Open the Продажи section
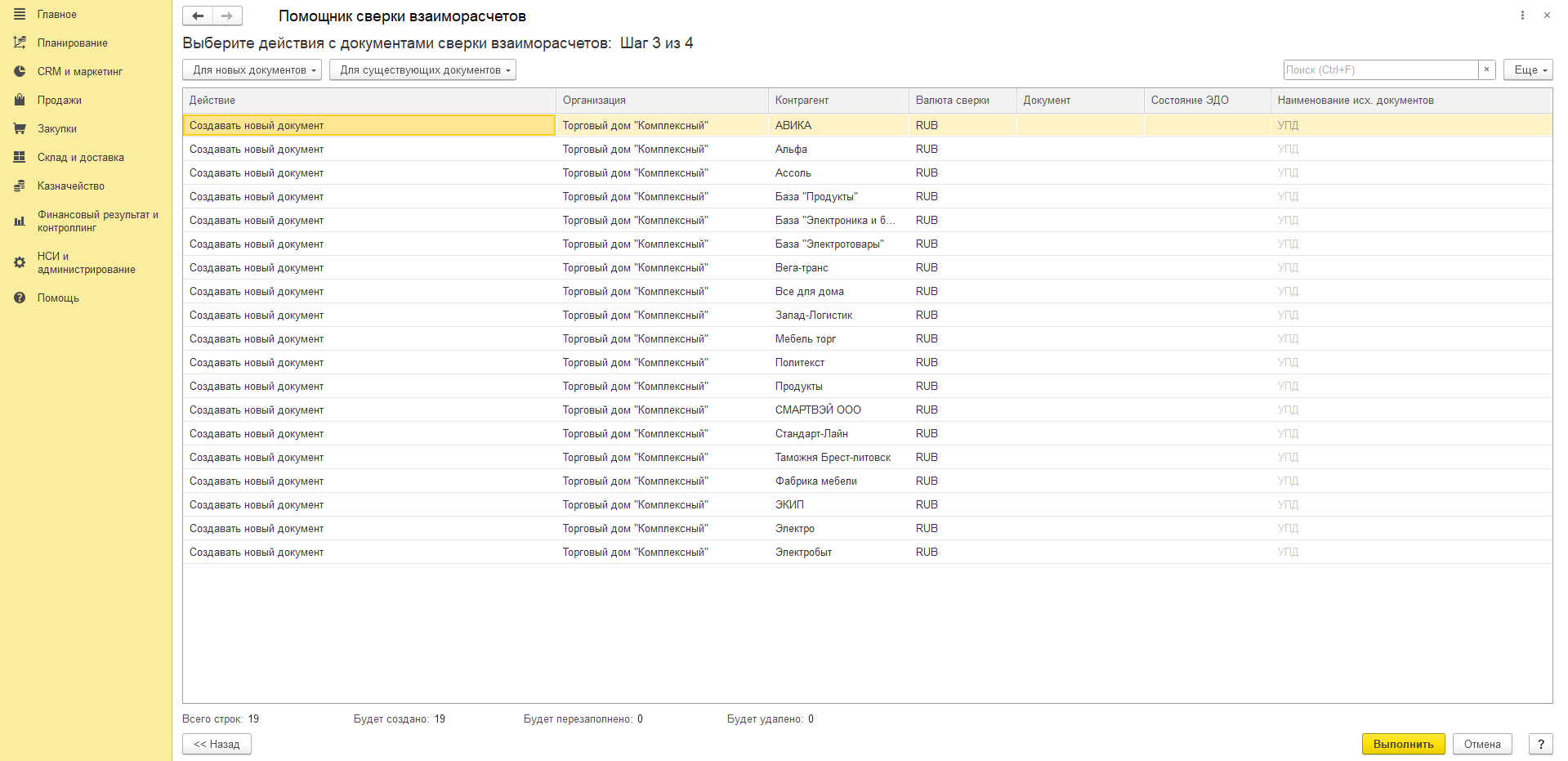Screen dimensions: 1568x761 [60, 100]
